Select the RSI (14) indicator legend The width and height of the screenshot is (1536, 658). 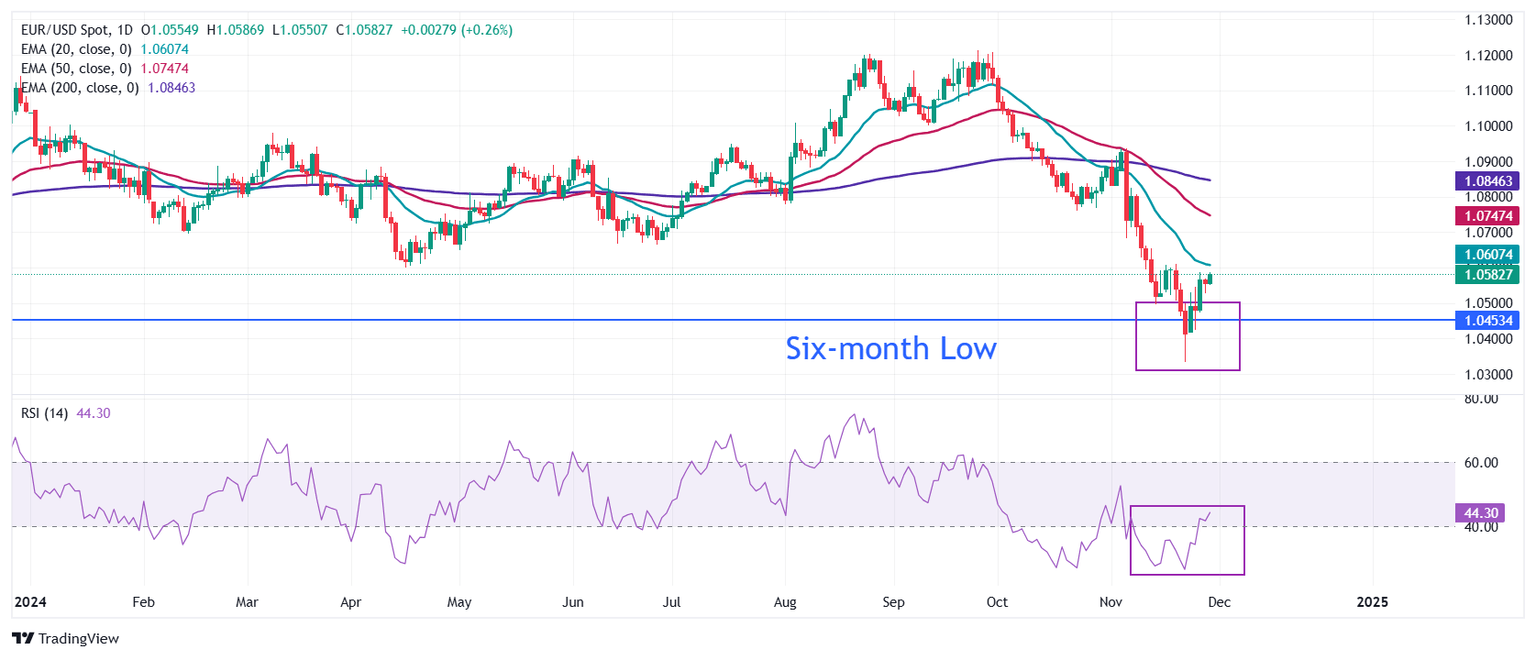(45, 413)
